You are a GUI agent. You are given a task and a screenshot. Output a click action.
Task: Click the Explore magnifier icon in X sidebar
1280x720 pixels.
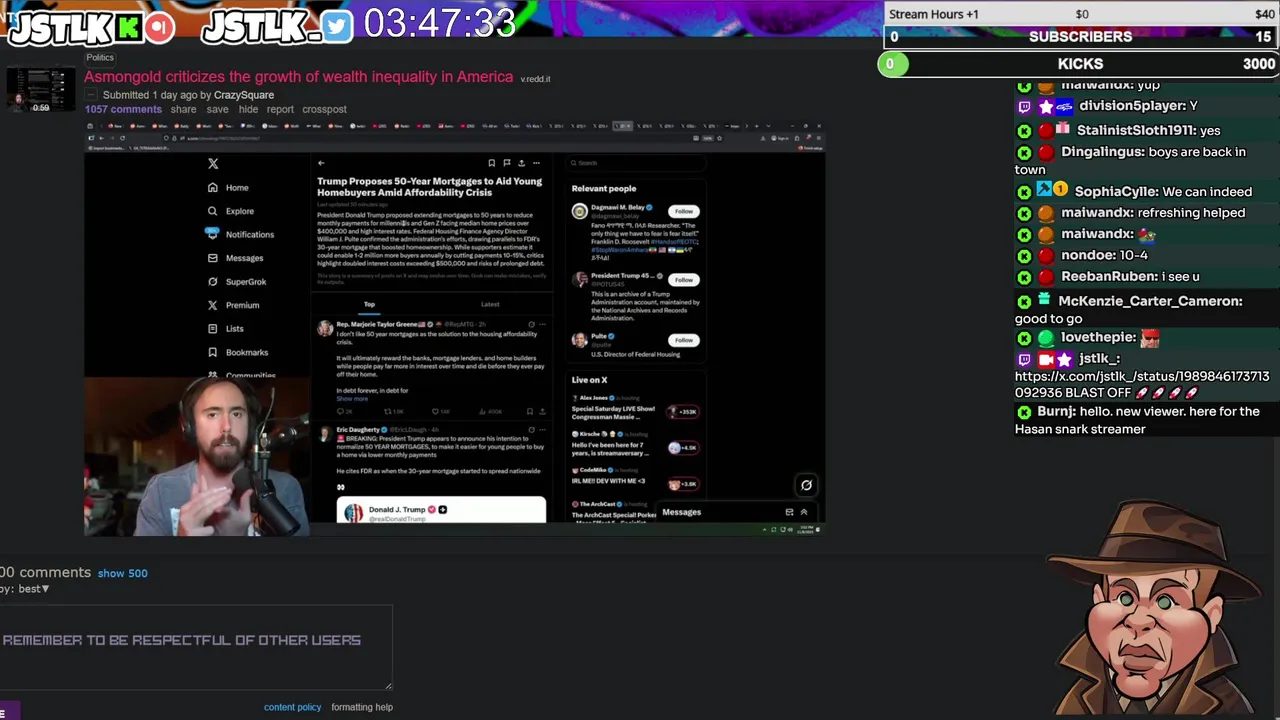212,211
